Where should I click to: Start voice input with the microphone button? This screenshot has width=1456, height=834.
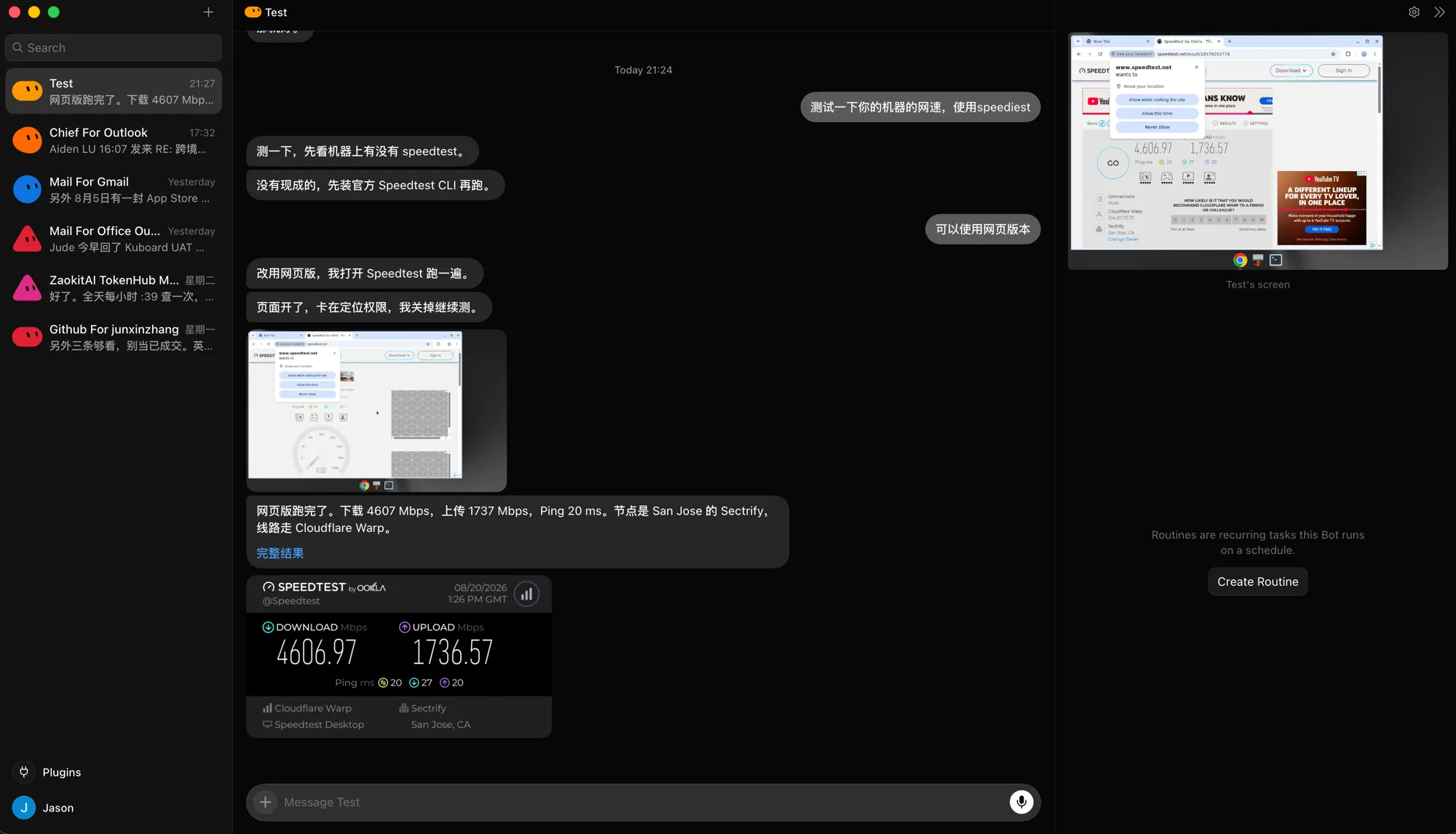coord(1021,802)
